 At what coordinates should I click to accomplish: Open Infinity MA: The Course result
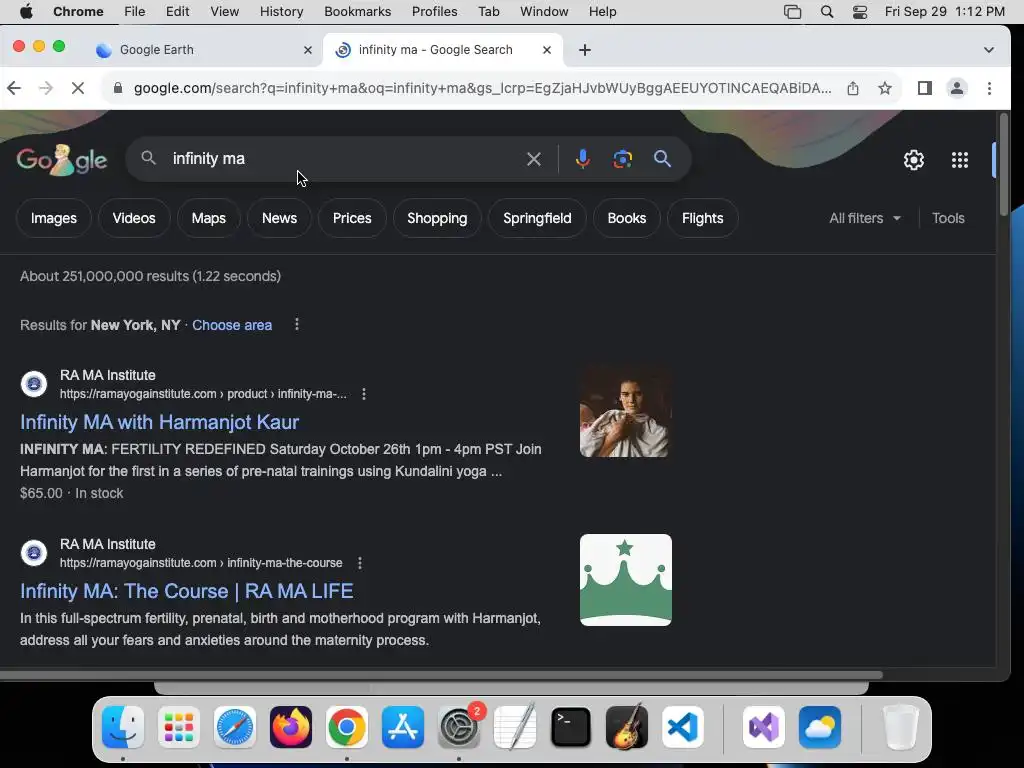pyautogui.click(x=187, y=591)
